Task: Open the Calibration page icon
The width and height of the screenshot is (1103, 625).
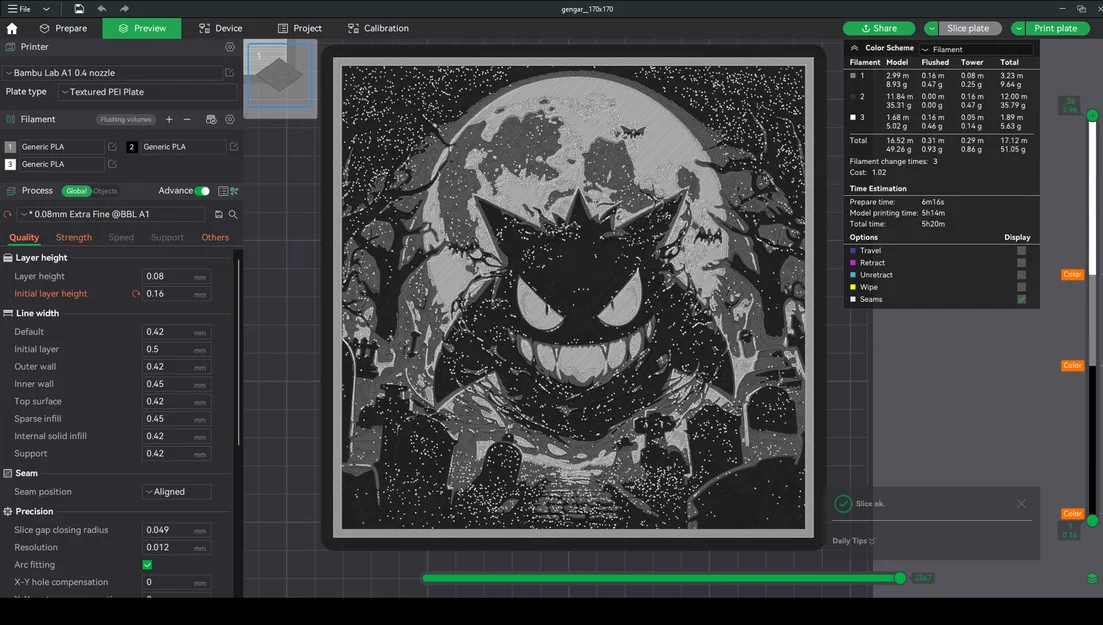Action: (x=377, y=28)
